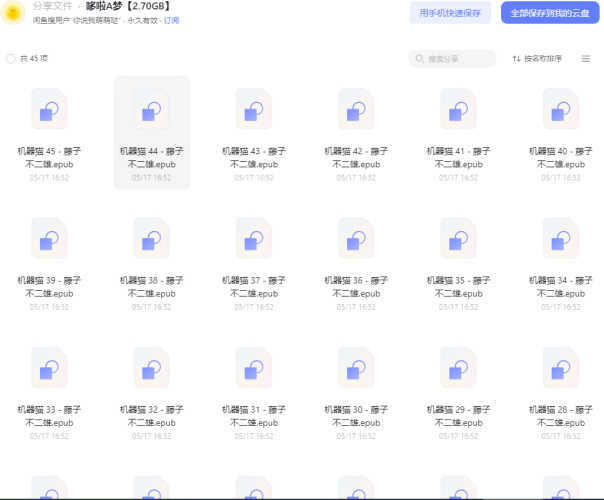This screenshot has width=604, height=500.
Task: Select the file name text 机器猫 32 - 藤子不二雄.epub
Action: point(152,416)
